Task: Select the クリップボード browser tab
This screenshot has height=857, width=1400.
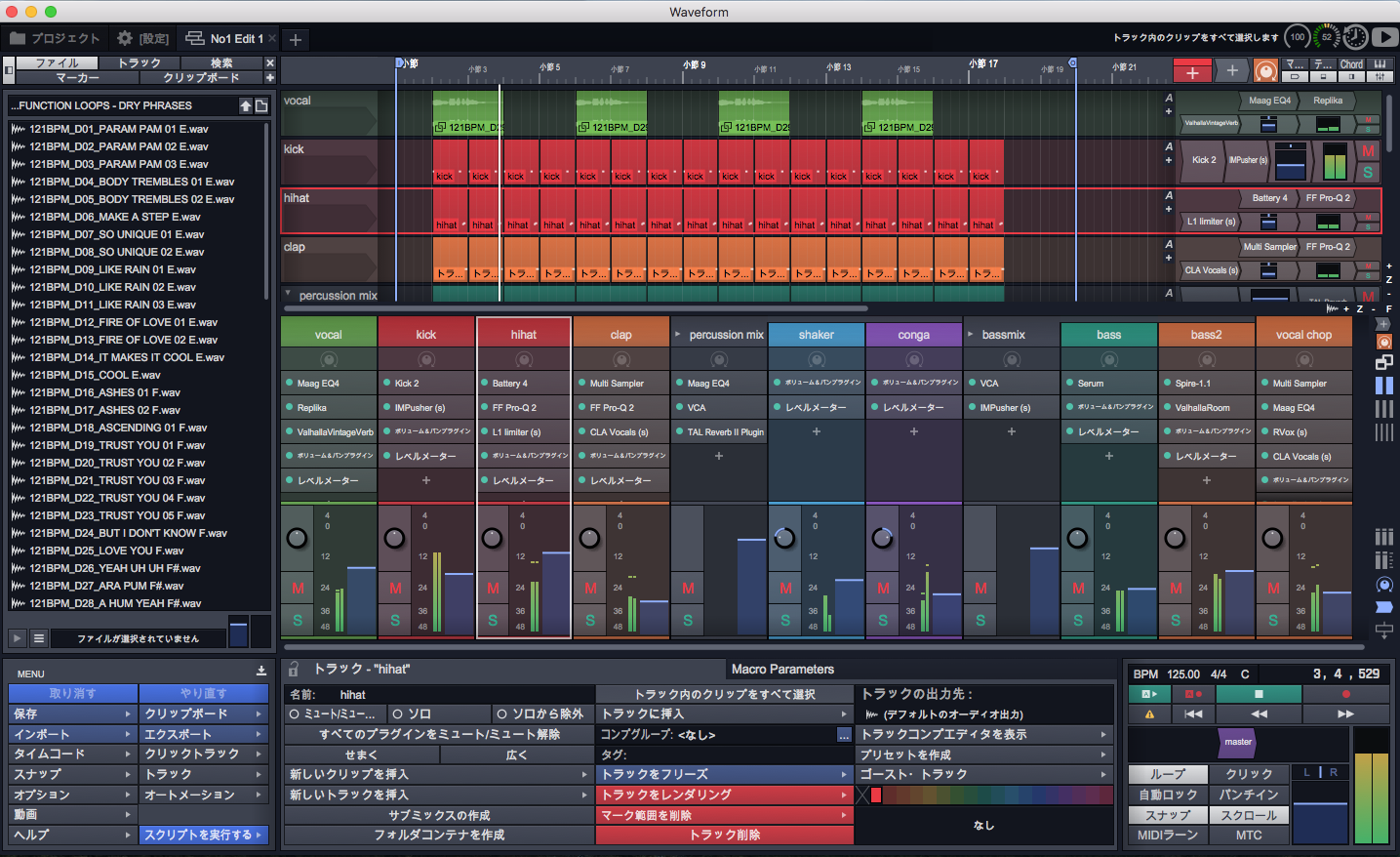Action: click(x=201, y=77)
